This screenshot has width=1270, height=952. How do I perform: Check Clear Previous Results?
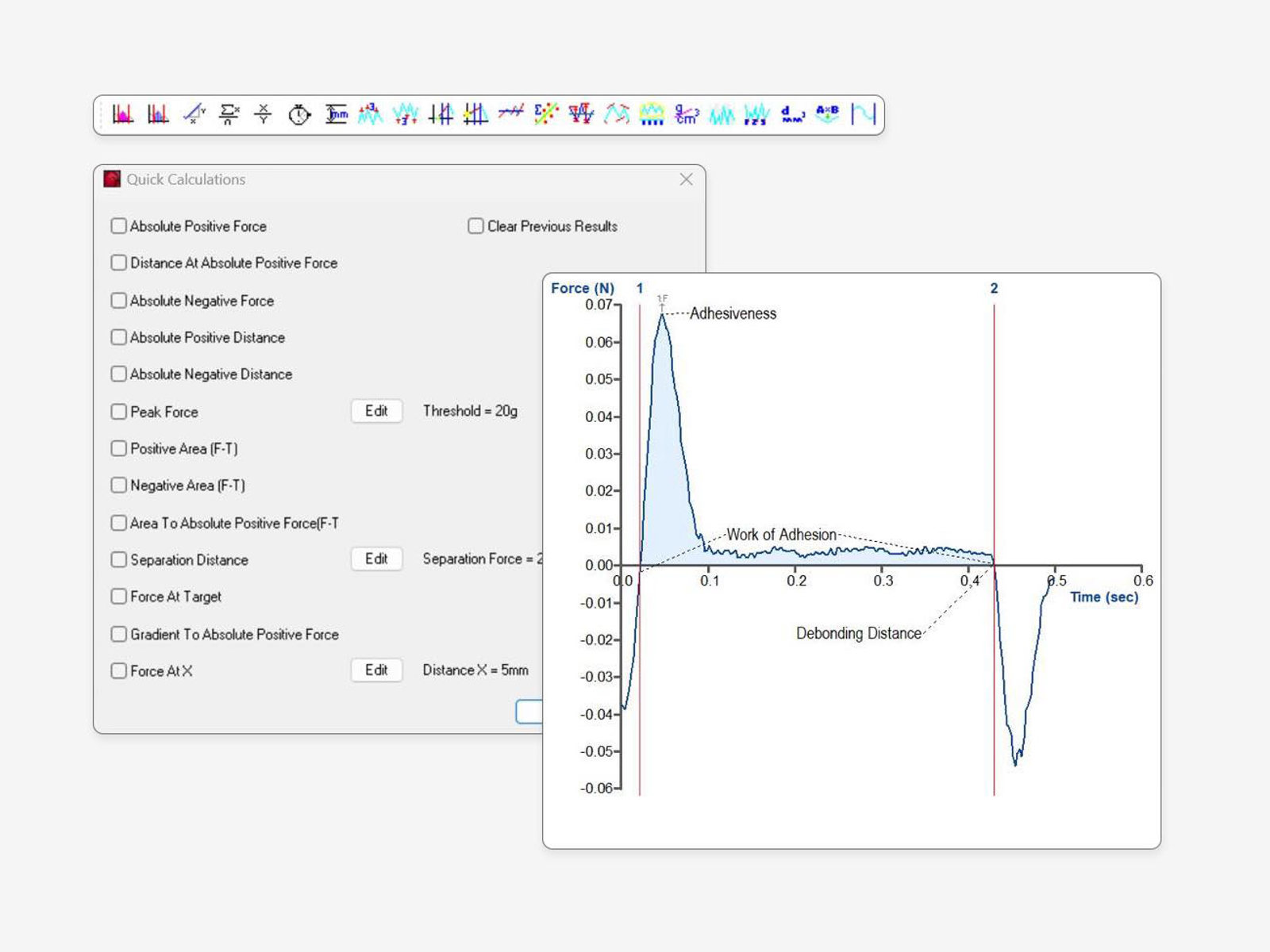point(475,226)
